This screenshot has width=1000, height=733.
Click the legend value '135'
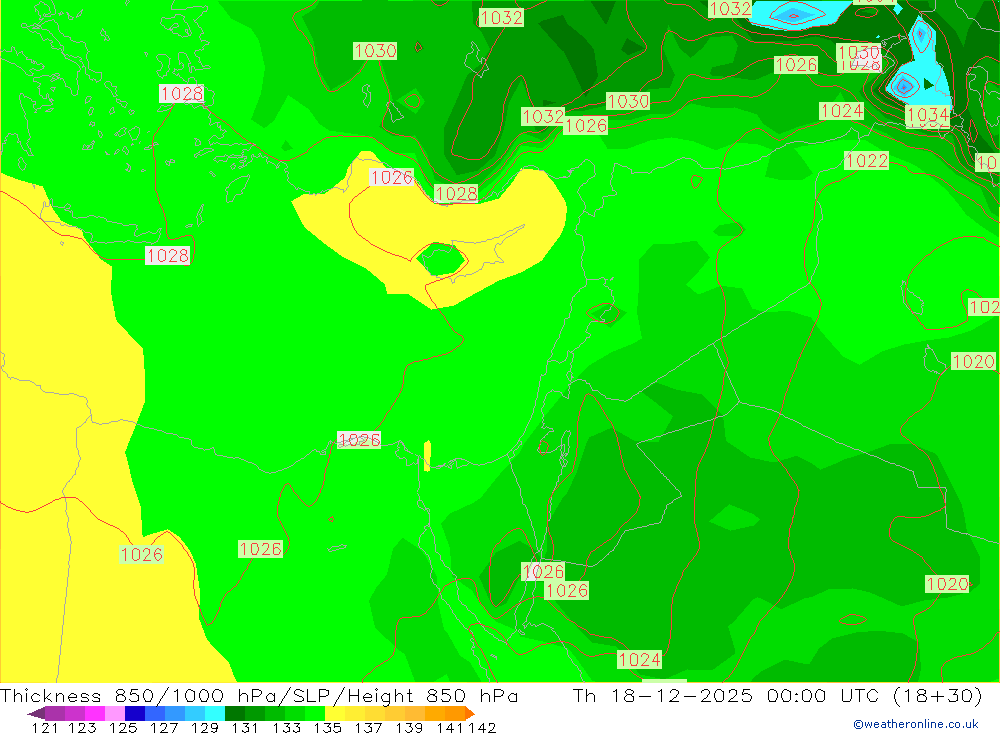tap(327, 727)
